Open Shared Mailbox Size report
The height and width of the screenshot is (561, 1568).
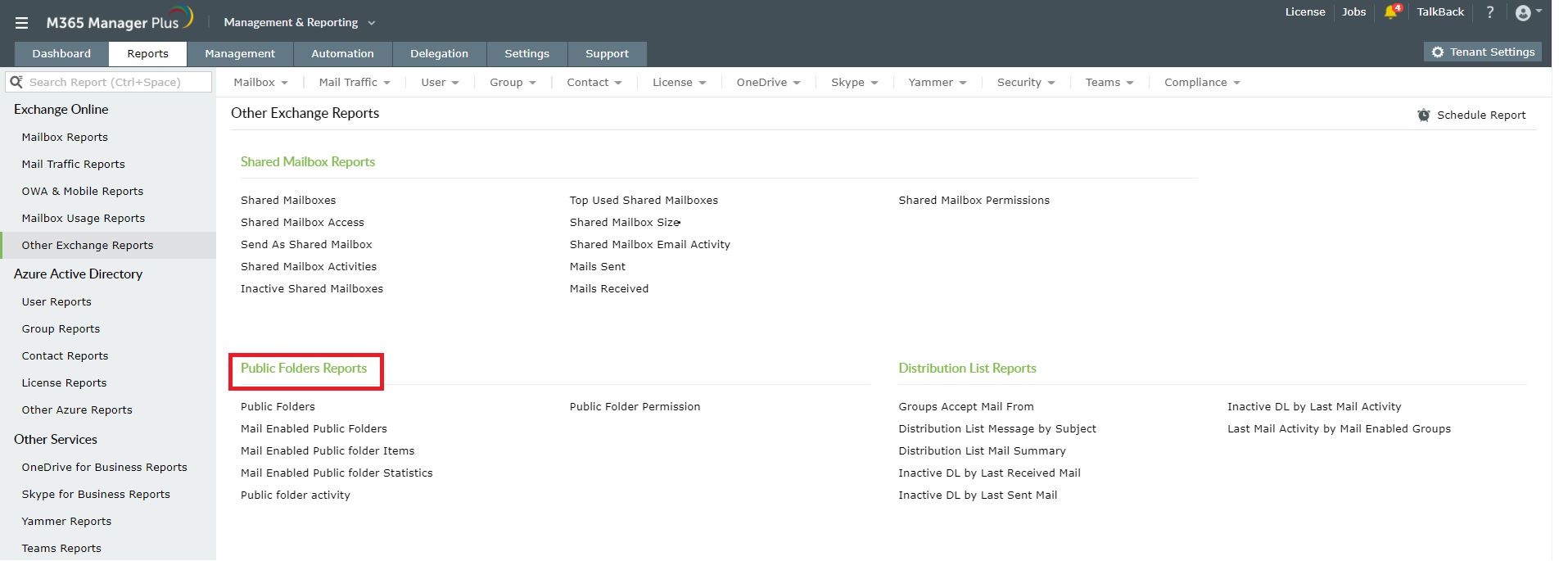pyautogui.click(x=625, y=223)
